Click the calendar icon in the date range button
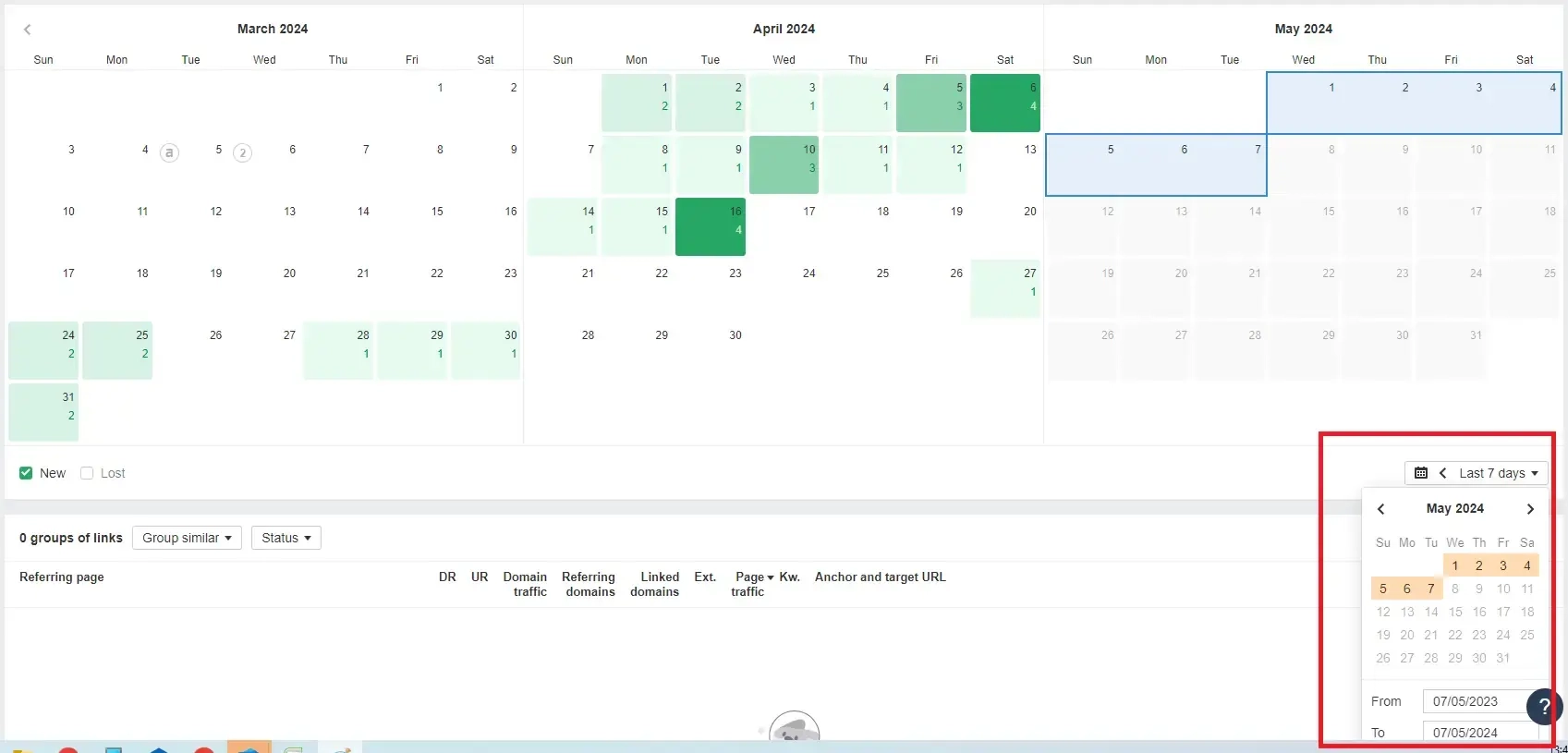 pyautogui.click(x=1421, y=473)
